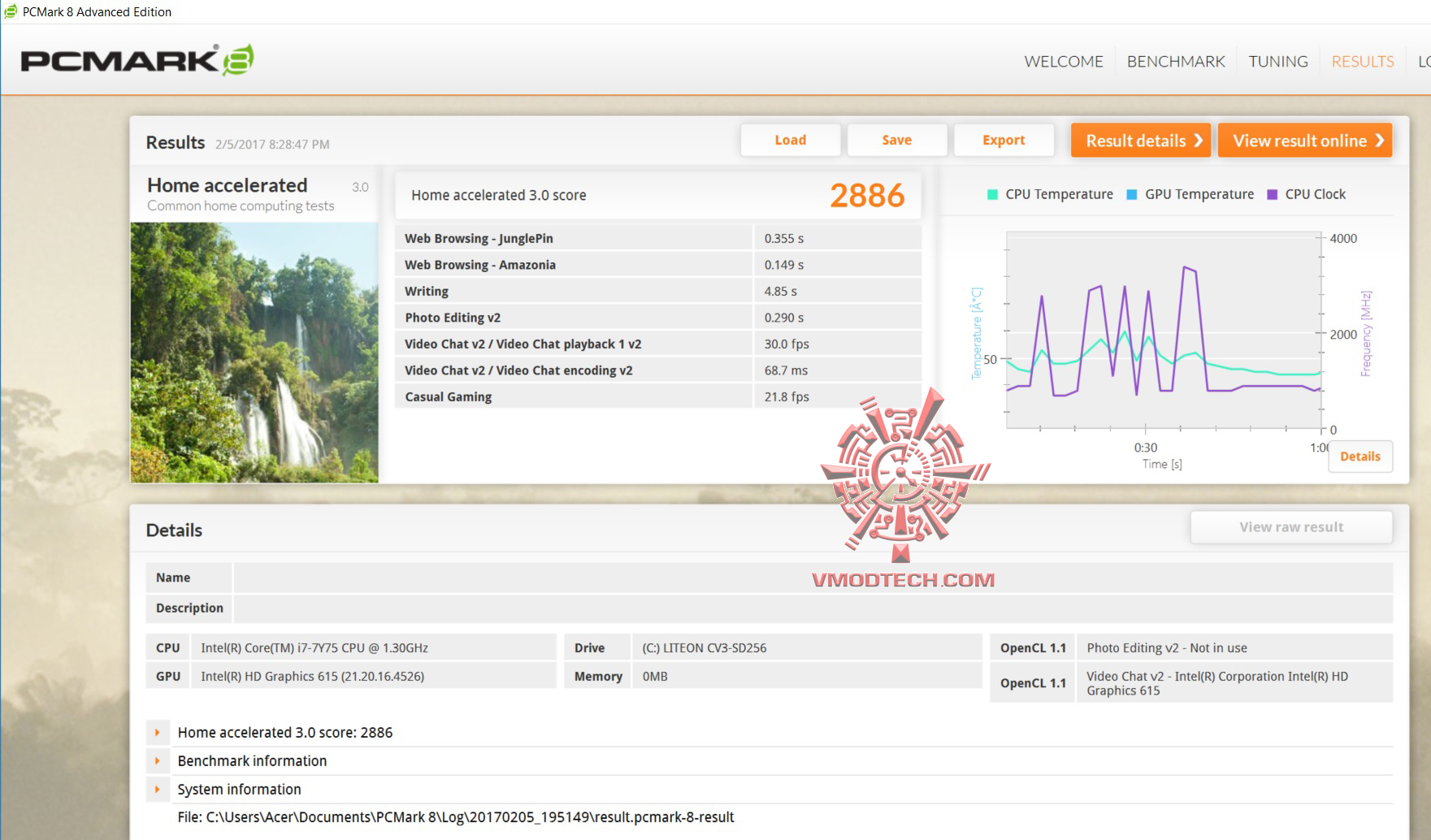Open the WELCOME tab
This screenshot has width=1431, height=840.
click(x=1064, y=61)
